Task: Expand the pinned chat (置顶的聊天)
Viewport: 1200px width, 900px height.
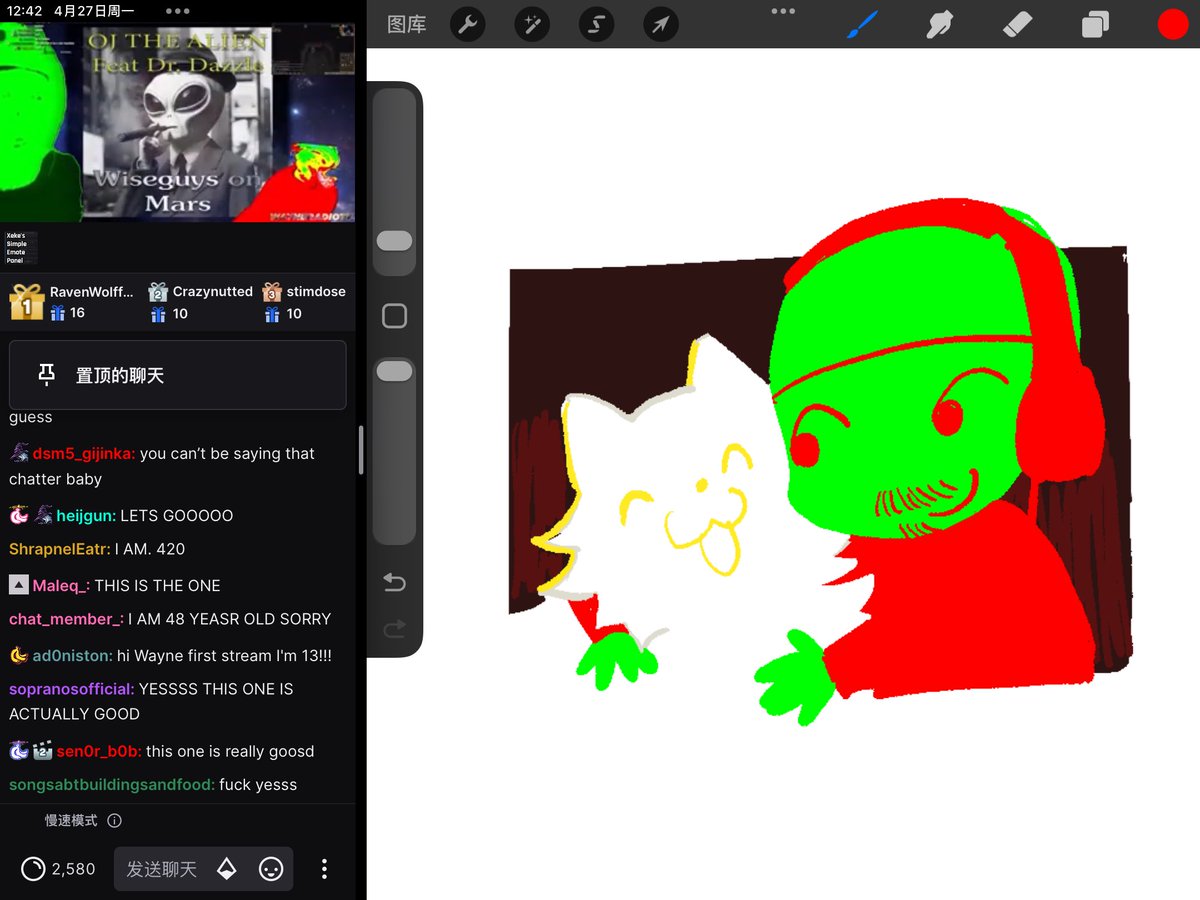Action: 178,375
